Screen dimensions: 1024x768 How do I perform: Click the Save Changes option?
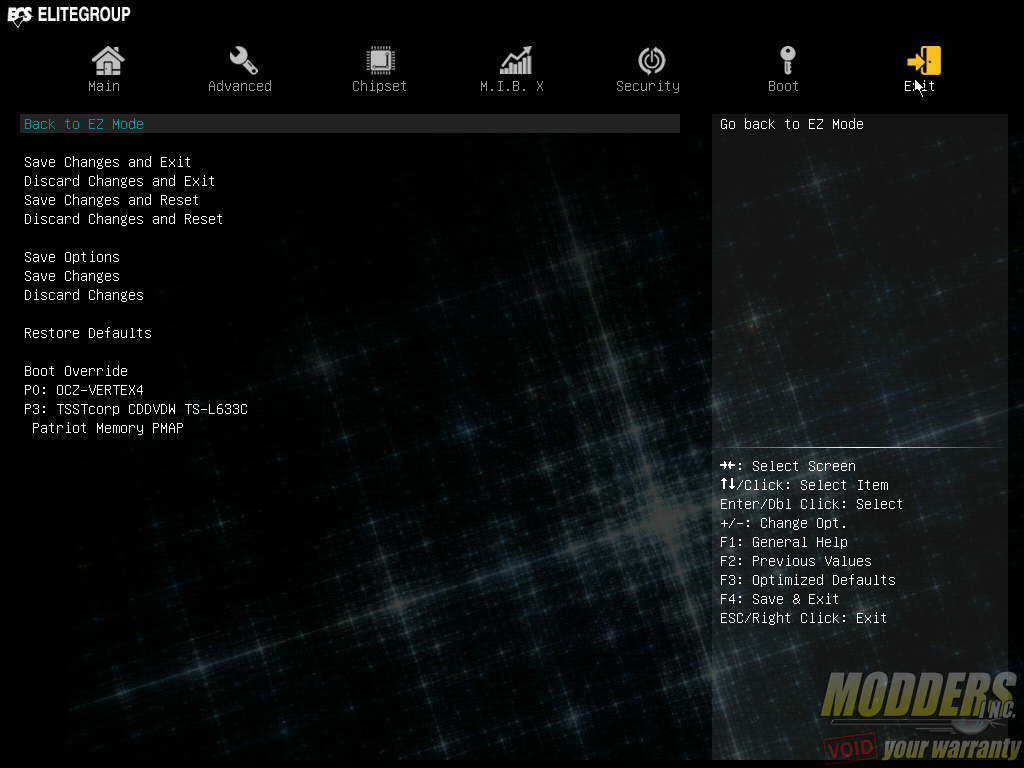pyautogui.click(x=72, y=276)
